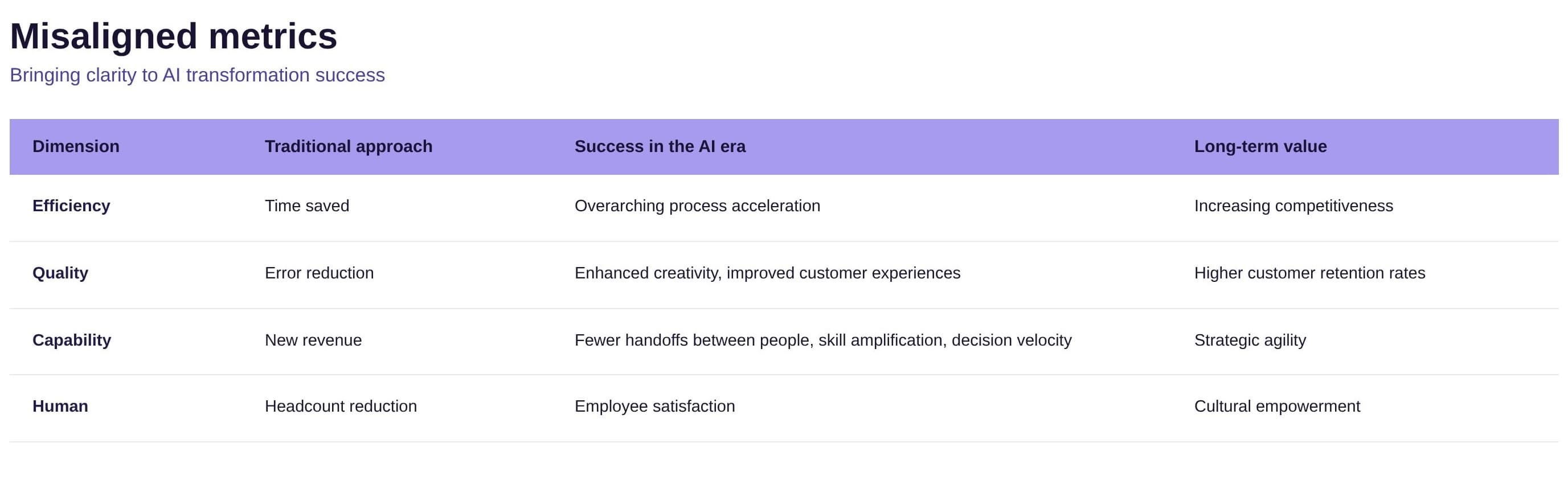Click the Employee satisfaction cell
Image resolution: width=1568 pixels, height=480 pixels.
[655, 406]
